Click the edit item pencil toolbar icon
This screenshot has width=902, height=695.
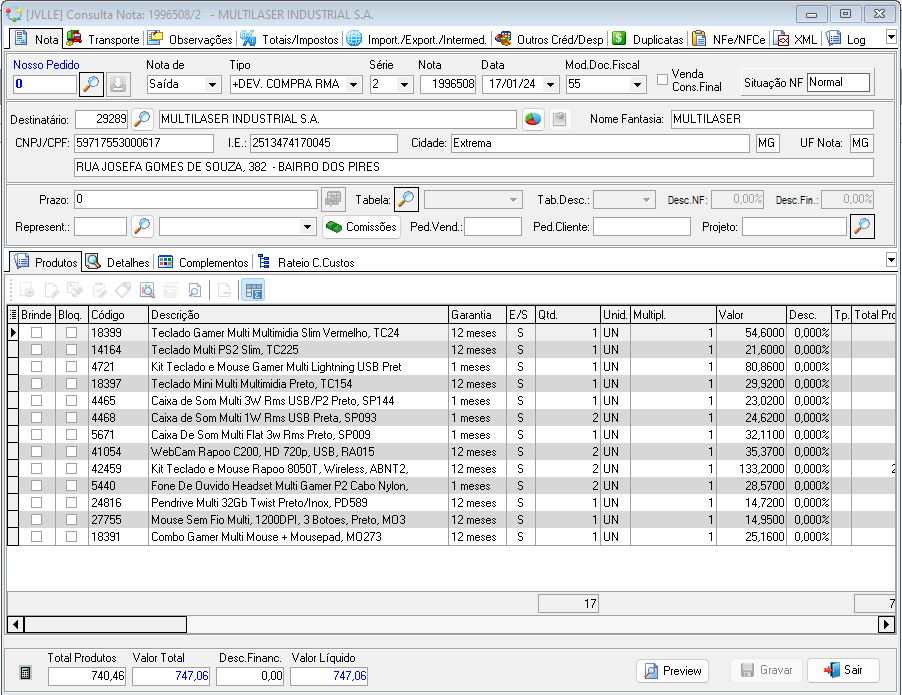(51, 290)
